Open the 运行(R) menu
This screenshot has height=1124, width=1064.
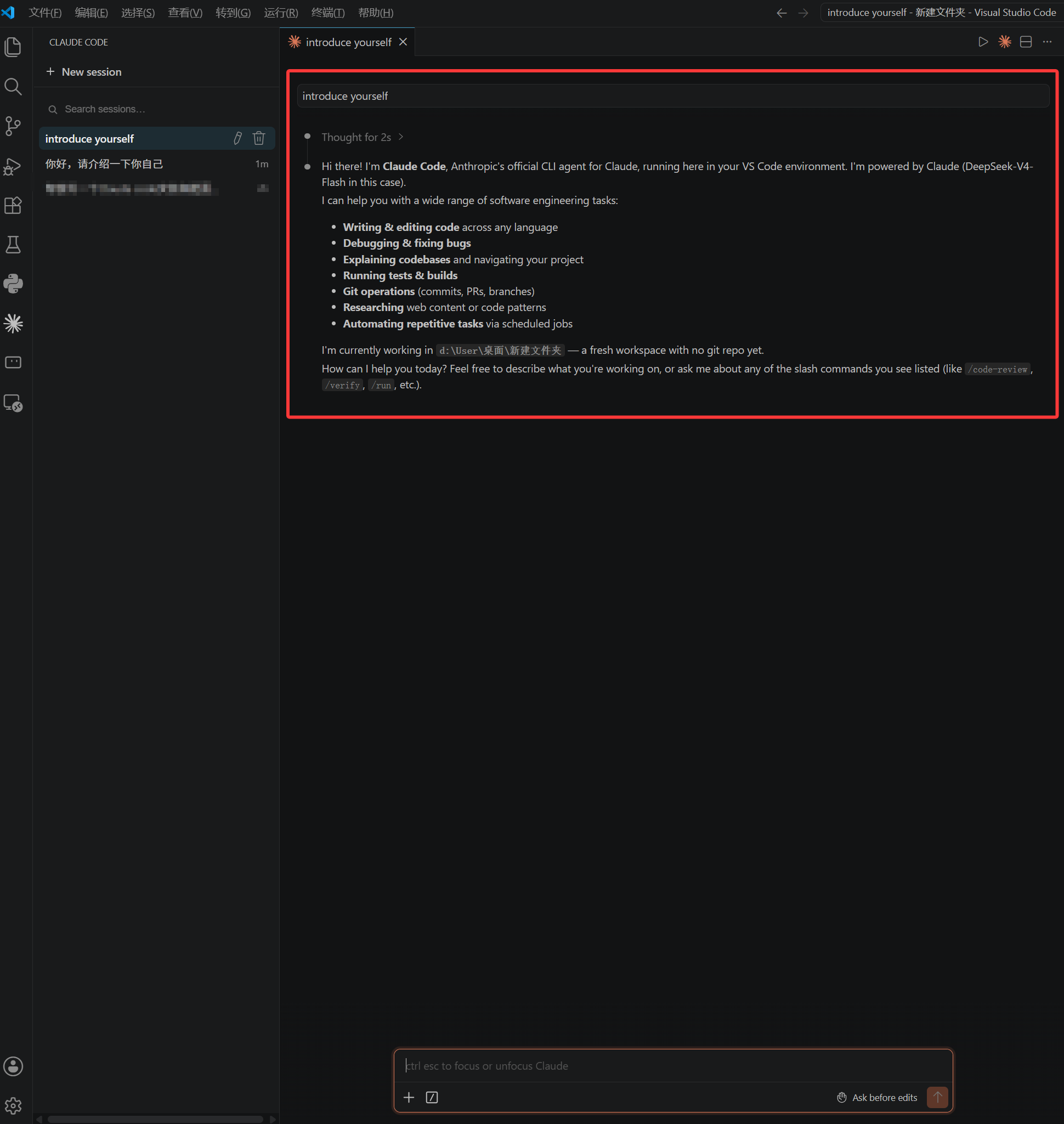coord(281,13)
